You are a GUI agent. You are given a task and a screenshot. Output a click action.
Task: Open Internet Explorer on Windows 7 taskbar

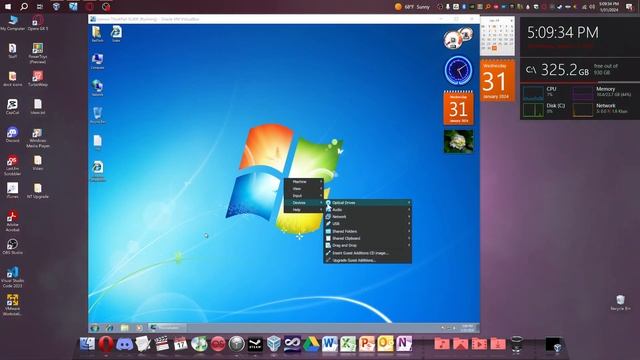tap(110, 328)
